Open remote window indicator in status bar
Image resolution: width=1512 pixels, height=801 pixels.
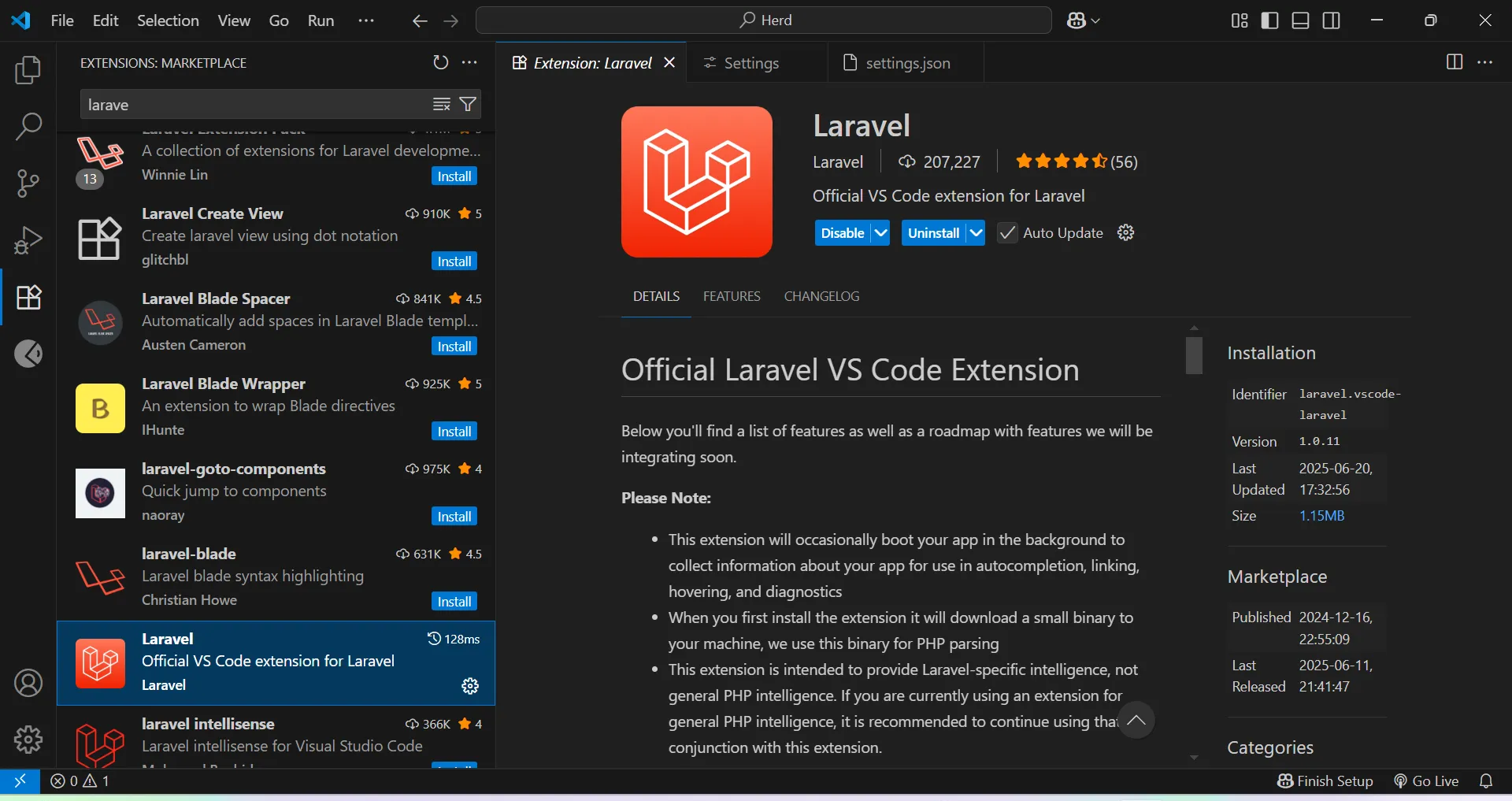(x=20, y=781)
